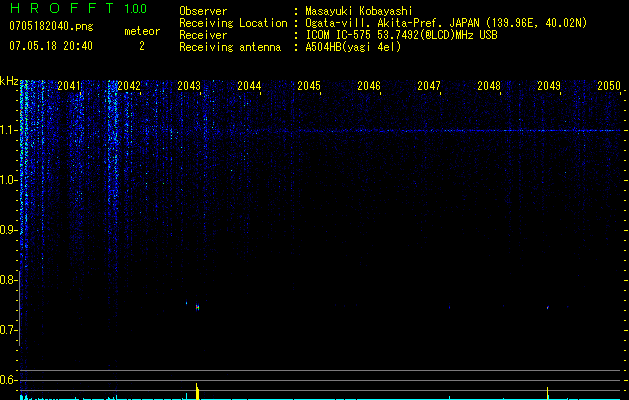
Task: Click the 2048 time marker
Action: point(489,86)
